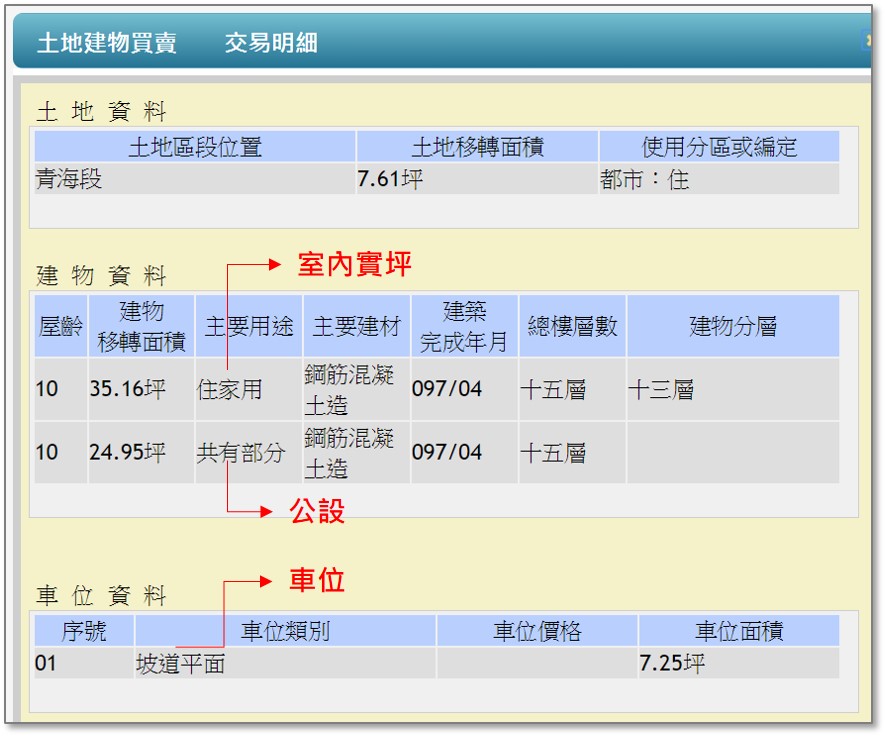The height and width of the screenshot is (737, 886).
Task: Click the 交易明細 header label
Action: [x=271, y=43]
